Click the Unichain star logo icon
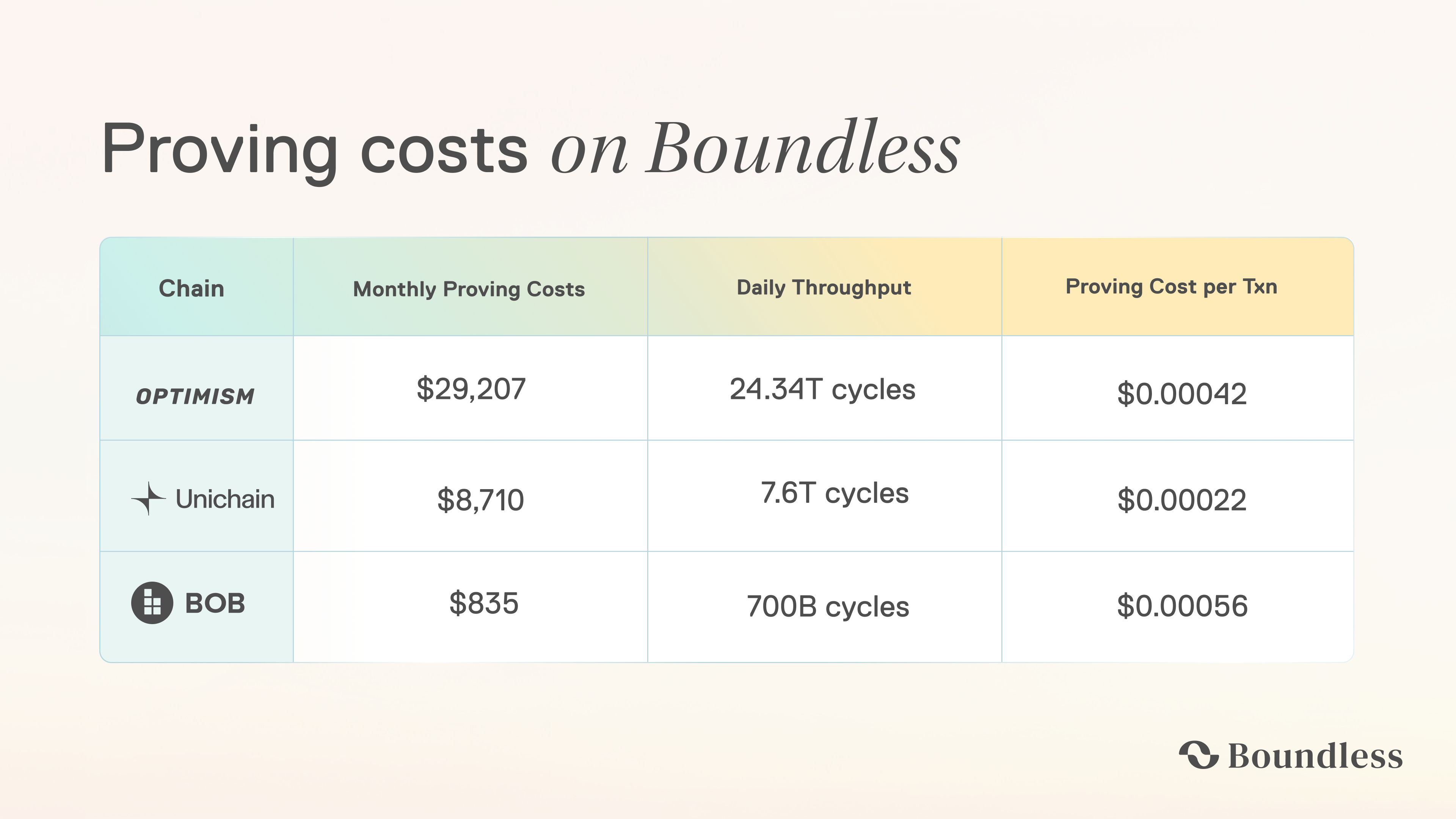This screenshot has height=819, width=1456. [148, 499]
